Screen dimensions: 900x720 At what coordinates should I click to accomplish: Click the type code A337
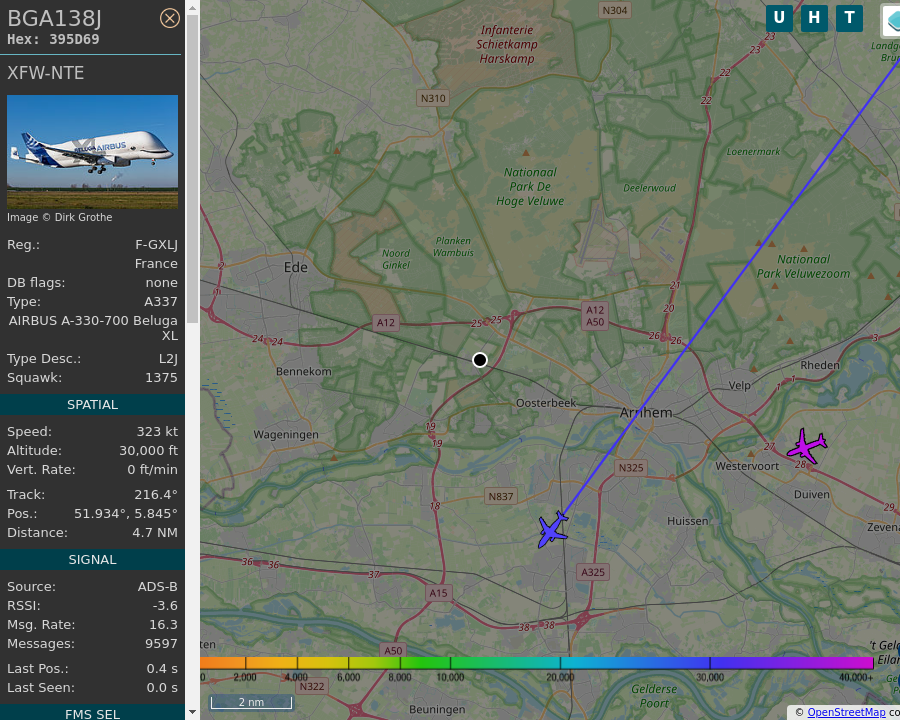pyautogui.click(x=161, y=302)
